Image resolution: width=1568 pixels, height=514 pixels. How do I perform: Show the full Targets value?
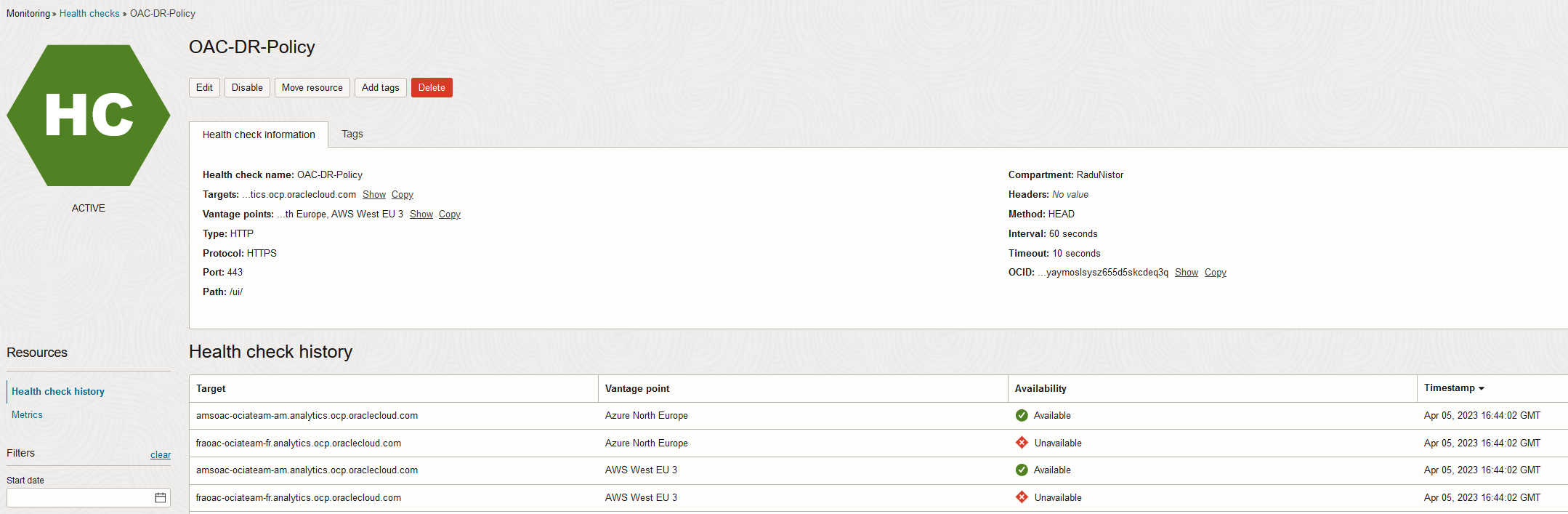[374, 195]
